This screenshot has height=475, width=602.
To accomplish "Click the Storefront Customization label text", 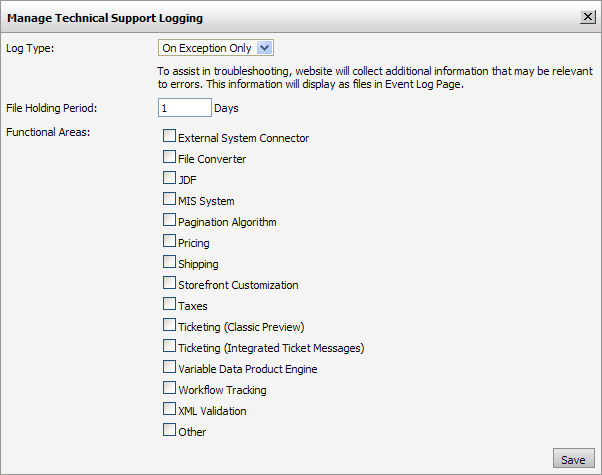I will (x=238, y=285).
